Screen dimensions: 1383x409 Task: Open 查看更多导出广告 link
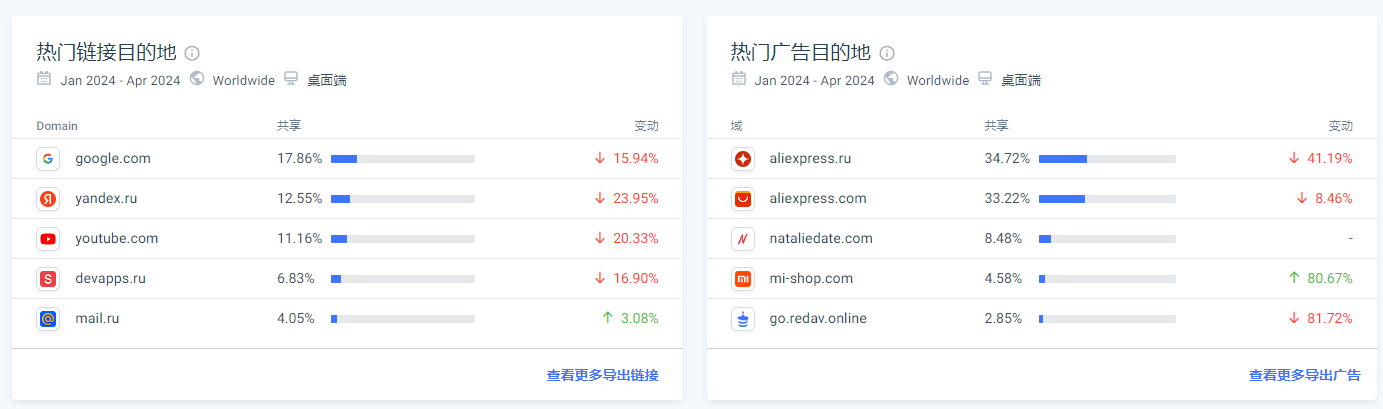pos(1305,376)
